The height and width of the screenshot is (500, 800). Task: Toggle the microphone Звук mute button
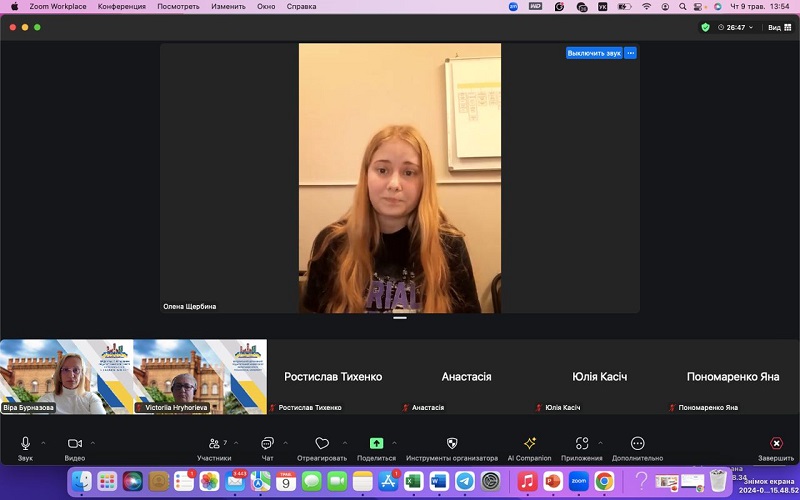[25, 443]
